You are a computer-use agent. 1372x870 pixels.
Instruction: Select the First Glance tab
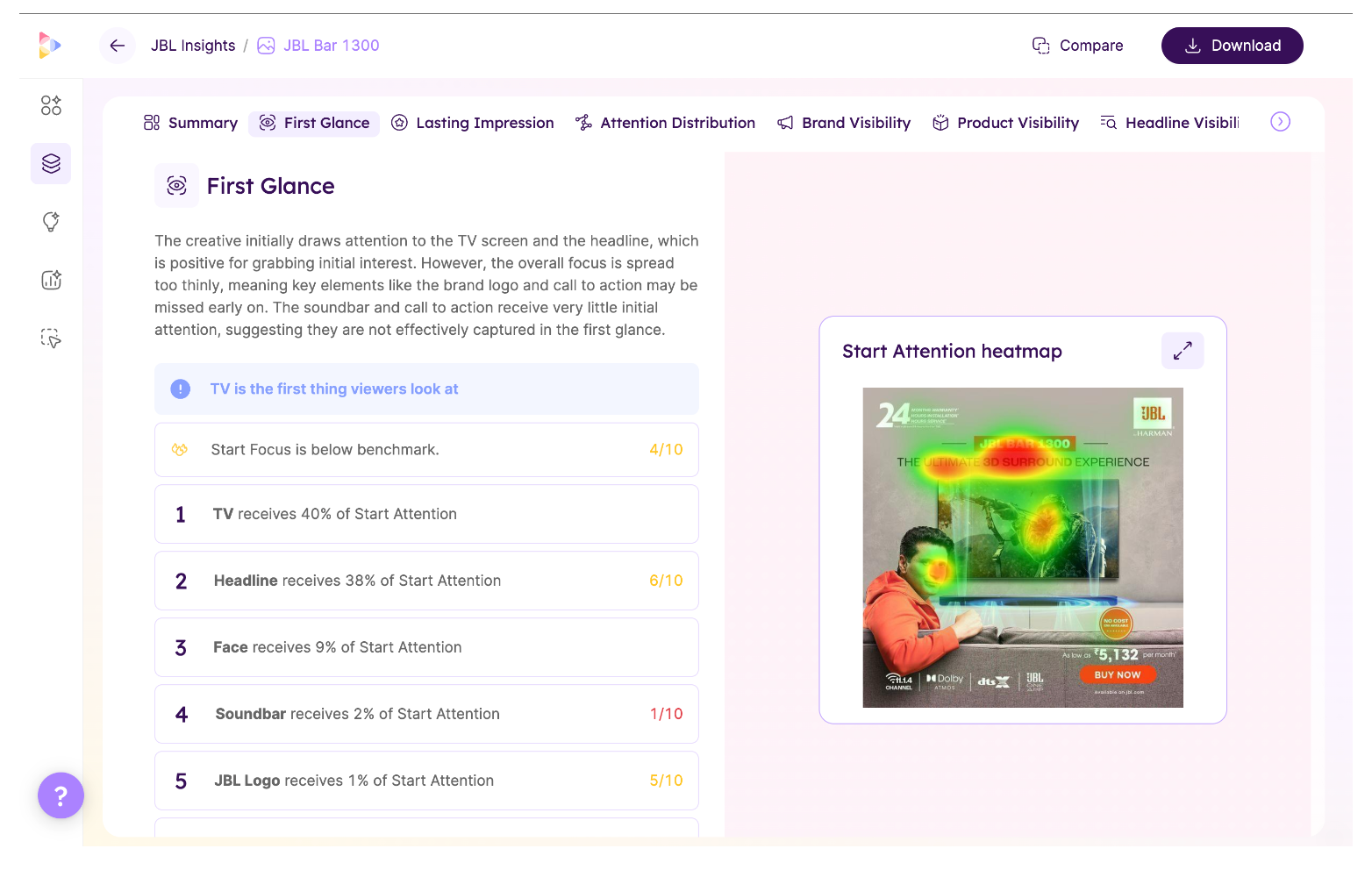click(314, 124)
